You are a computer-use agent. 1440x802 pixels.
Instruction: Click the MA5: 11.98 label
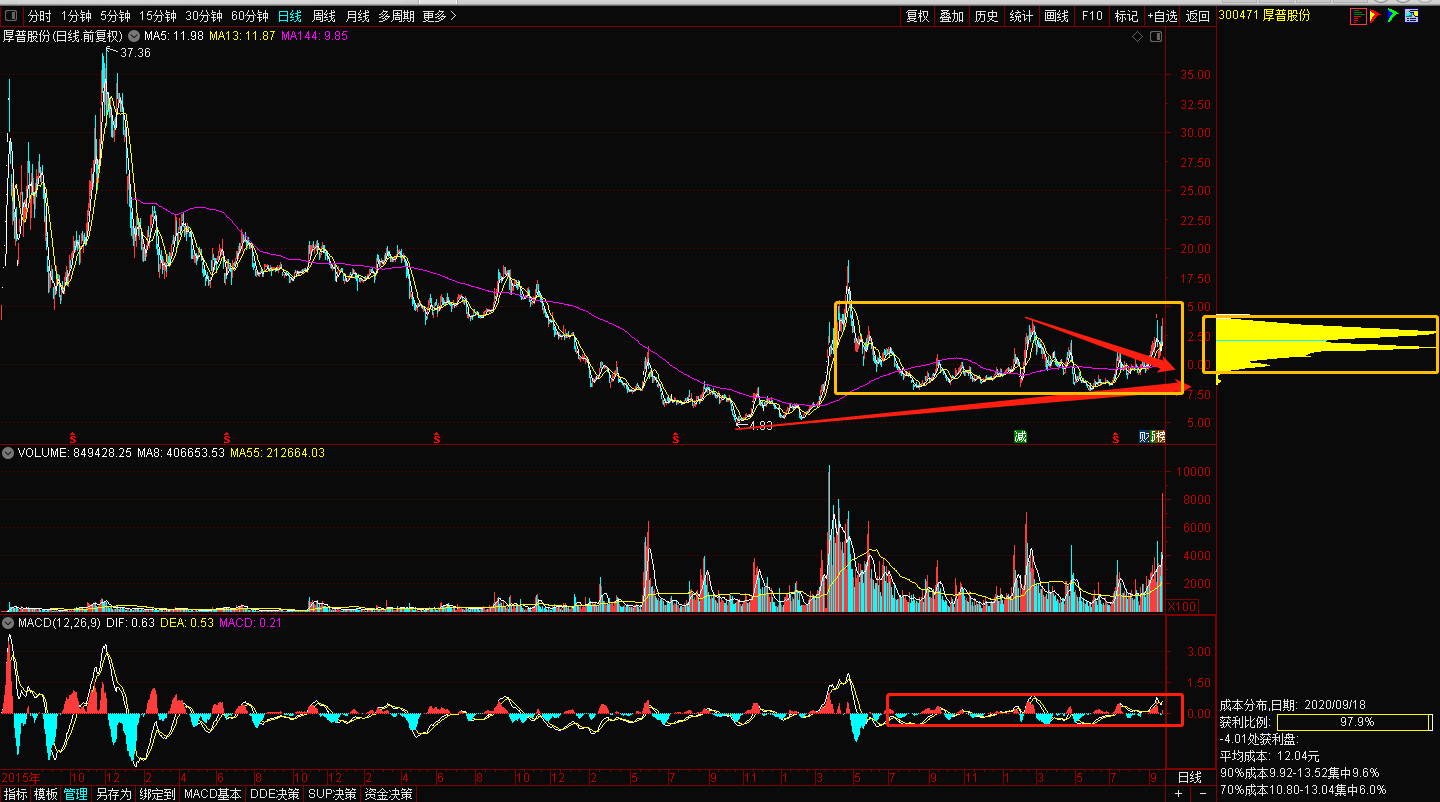click(x=174, y=36)
